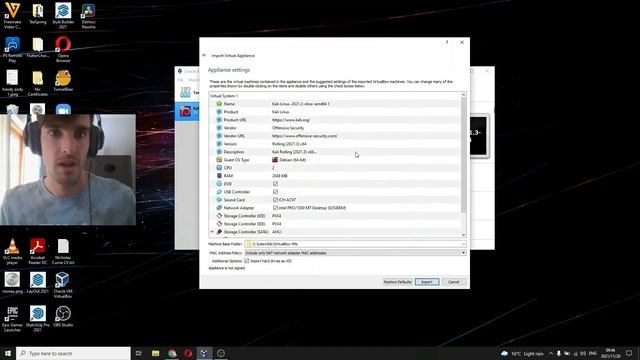The width and height of the screenshot is (640, 360).
Task: Select the Description row value
Action: tap(294, 152)
